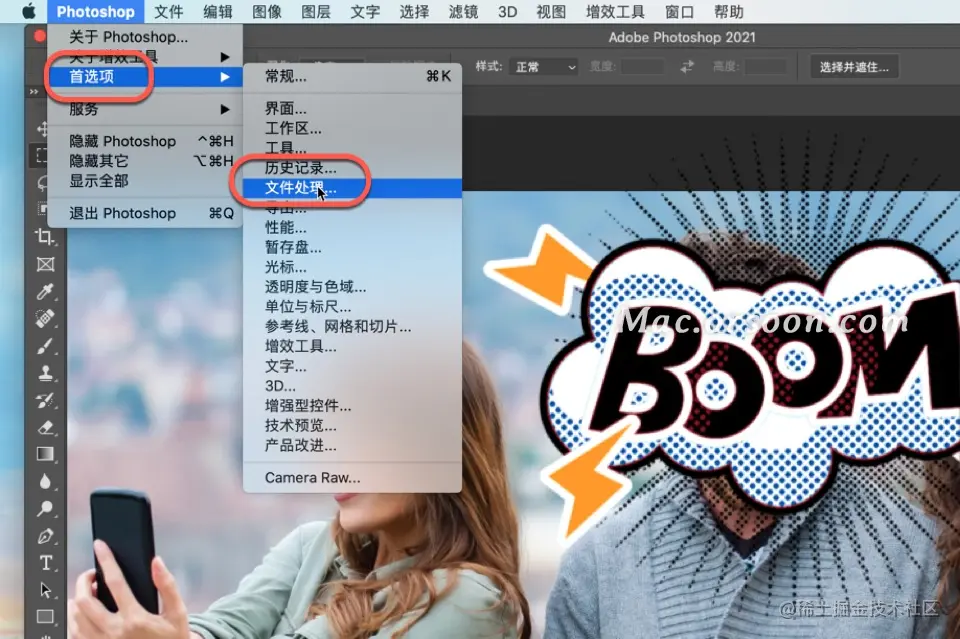Select the History Brush tool

45,400
